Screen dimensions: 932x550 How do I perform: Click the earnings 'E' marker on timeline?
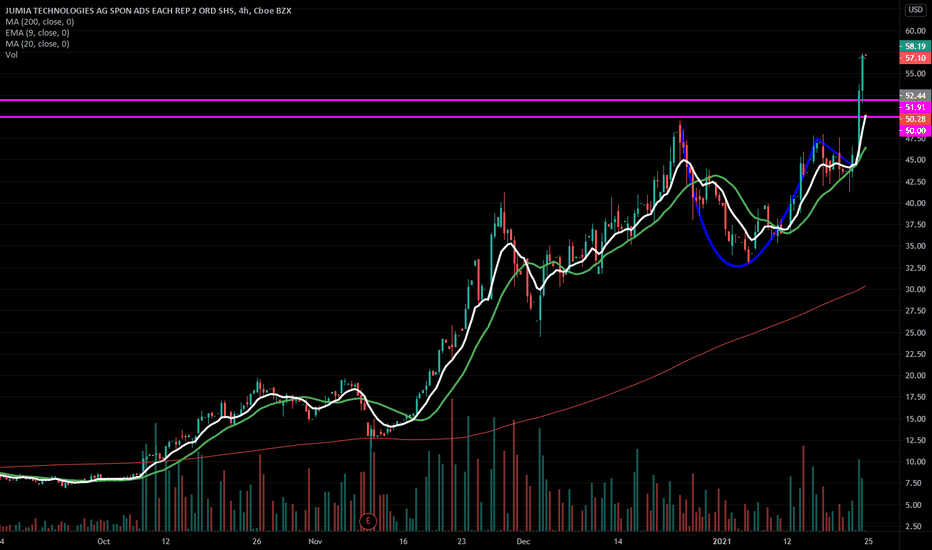click(368, 521)
